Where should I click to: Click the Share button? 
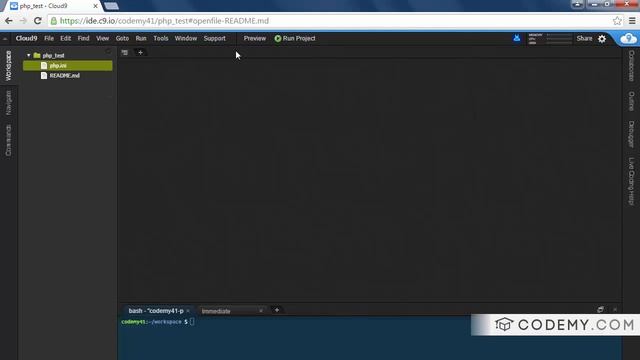click(x=584, y=38)
